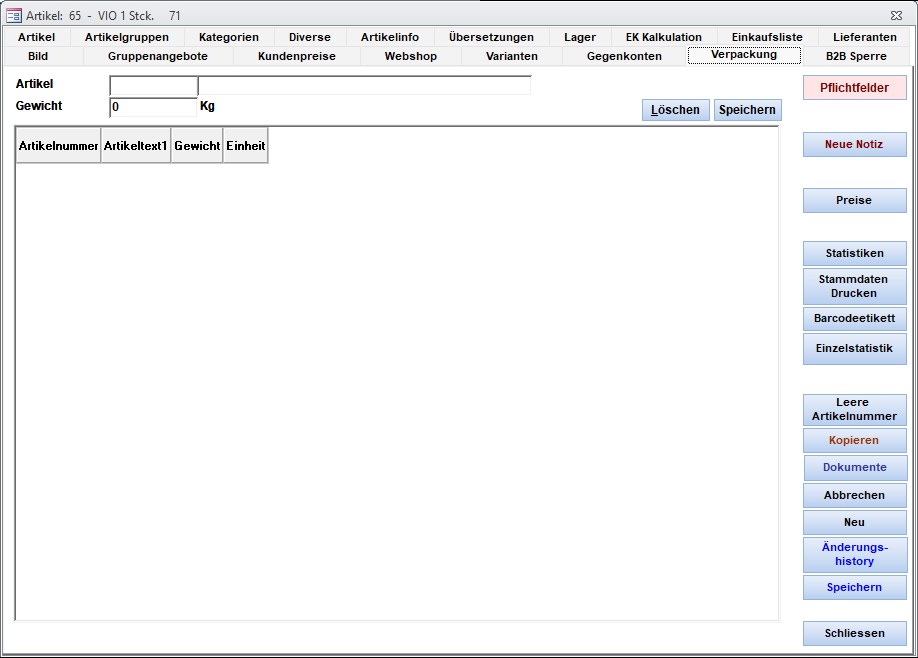Print via Stammdaten Drucken button
The width and height of the screenshot is (918, 658).
tap(854, 287)
